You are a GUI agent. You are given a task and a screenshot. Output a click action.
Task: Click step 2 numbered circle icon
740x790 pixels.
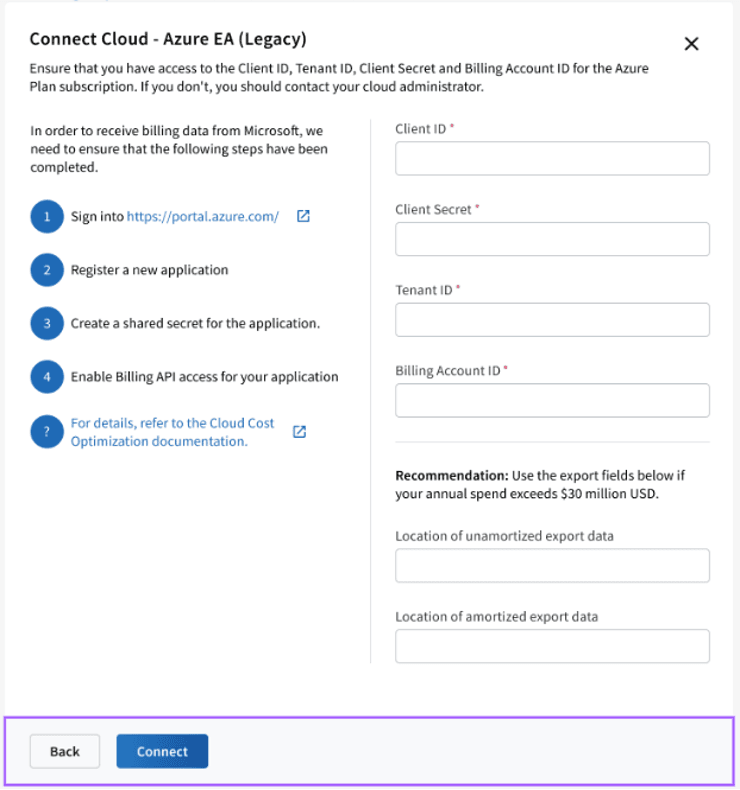47,270
